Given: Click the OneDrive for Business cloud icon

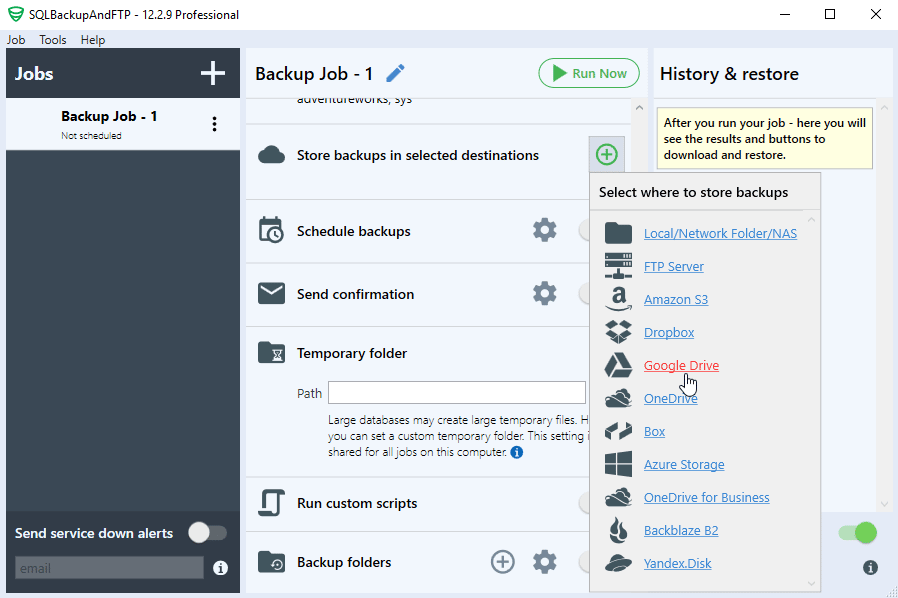Looking at the screenshot, I should point(618,497).
